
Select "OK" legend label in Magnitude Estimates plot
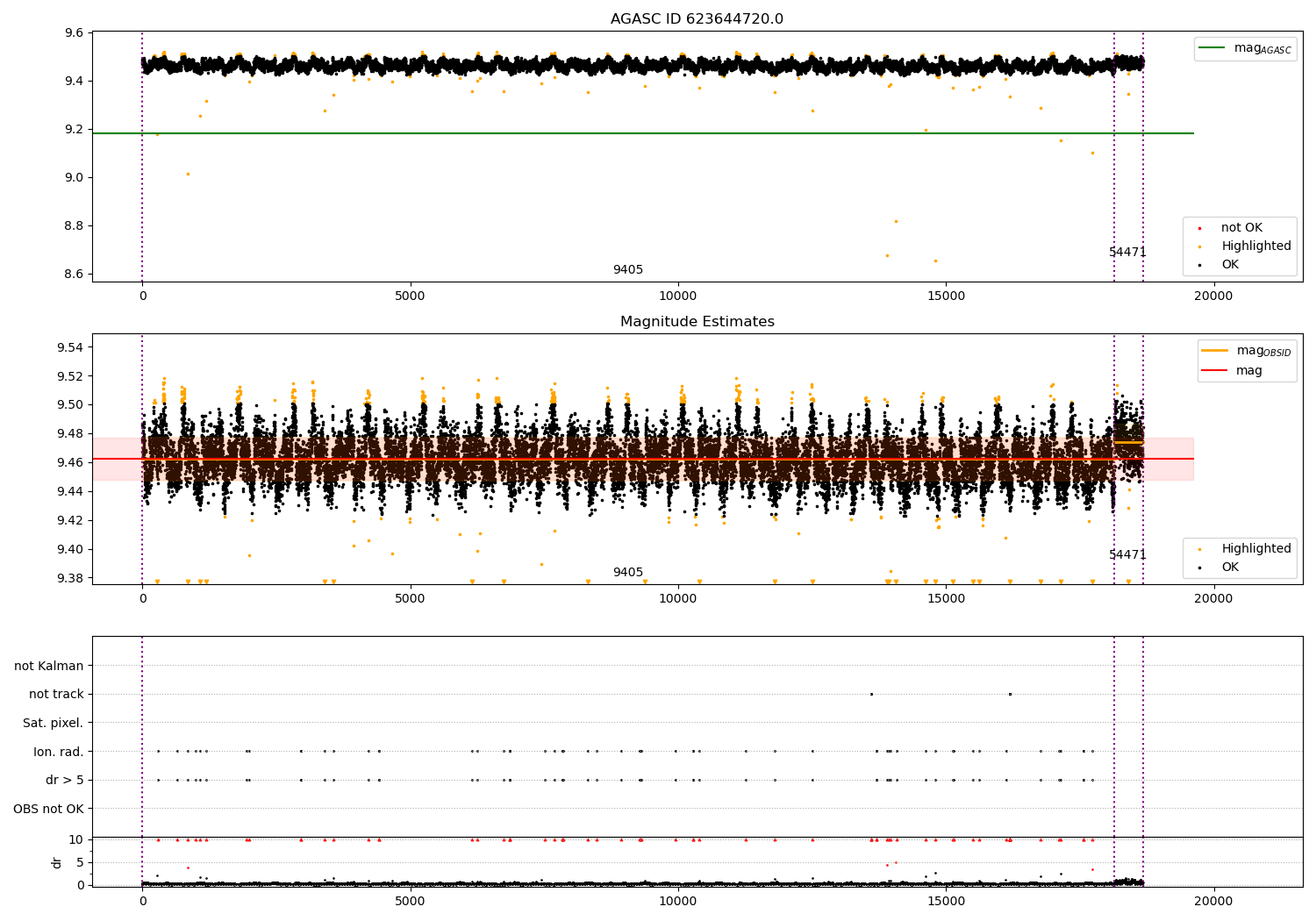(1230, 568)
